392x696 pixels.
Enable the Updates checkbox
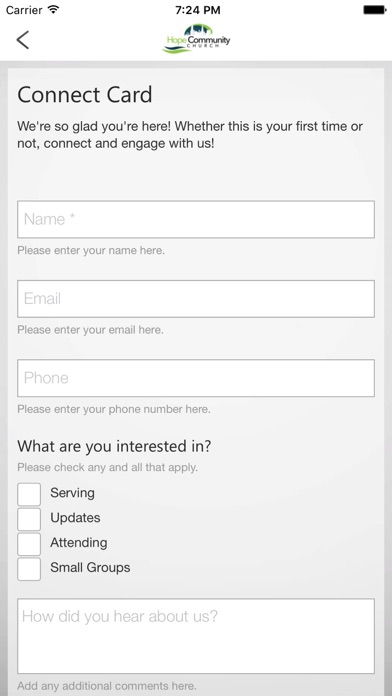(x=29, y=519)
